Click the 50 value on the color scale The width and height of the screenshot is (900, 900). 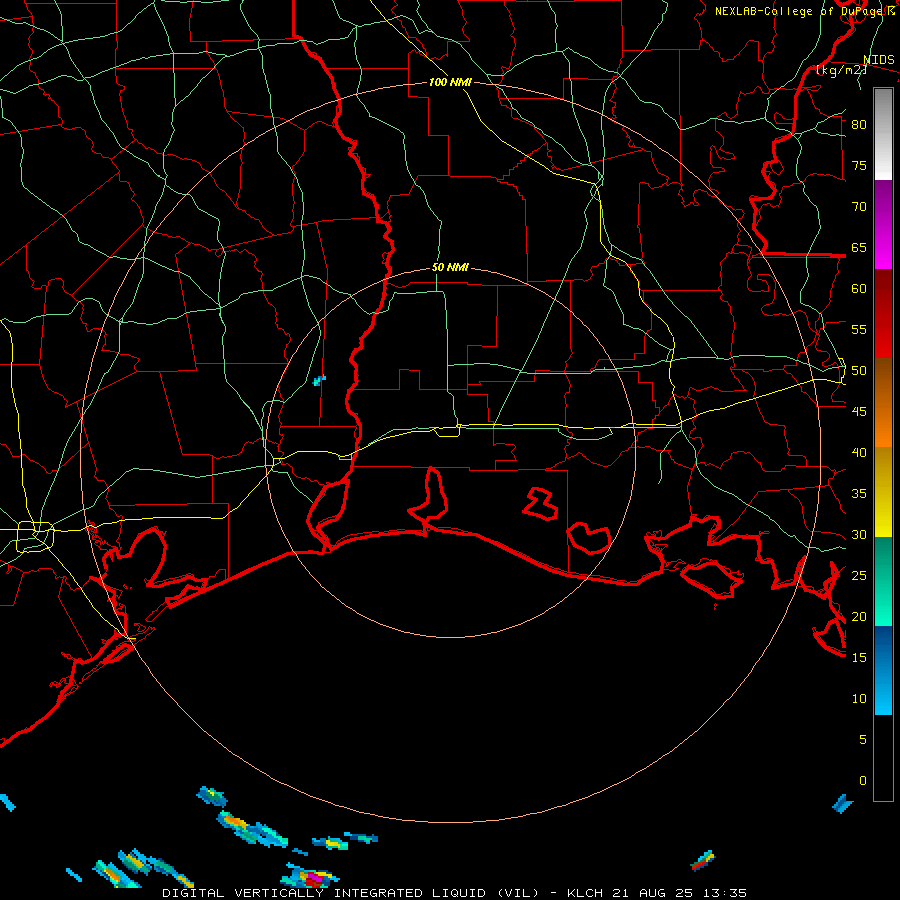tap(859, 371)
